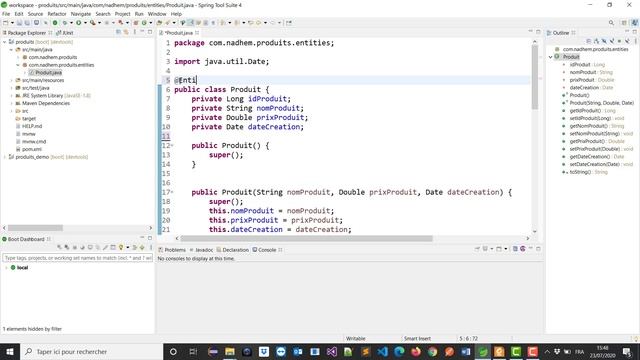Toggle Link with Editor in Package Explorer
The width and height of the screenshot is (640, 360).
coord(126,32)
